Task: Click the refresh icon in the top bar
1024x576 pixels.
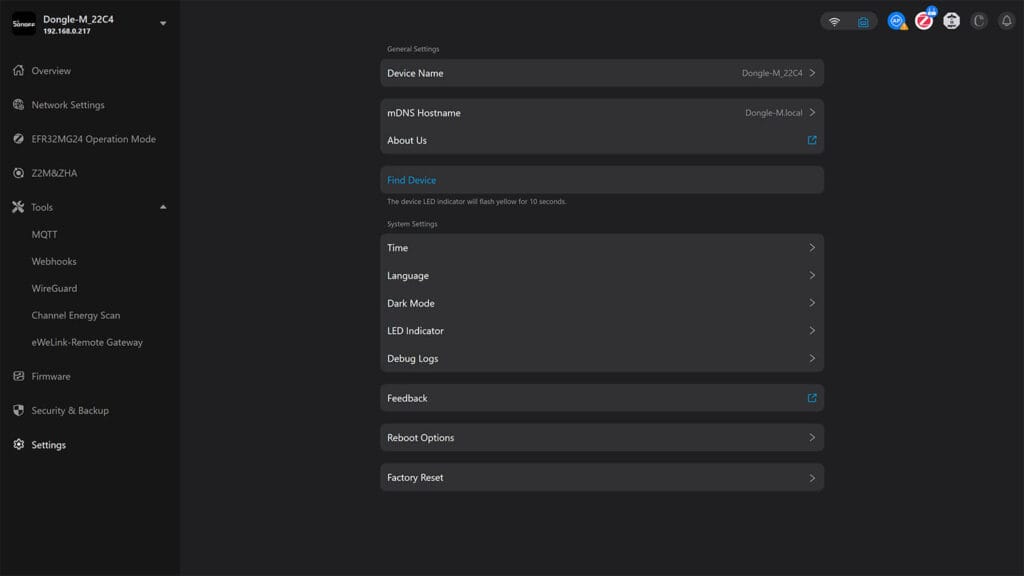Action: pyautogui.click(x=978, y=20)
